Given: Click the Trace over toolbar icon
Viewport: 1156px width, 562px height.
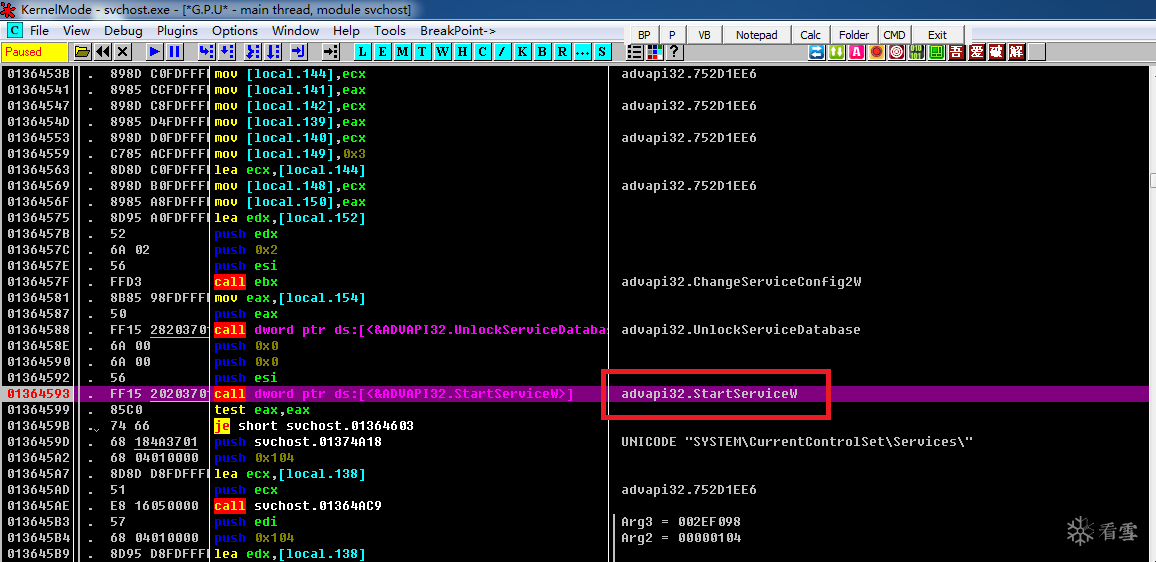Looking at the screenshot, I should click(x=274, y=52).
